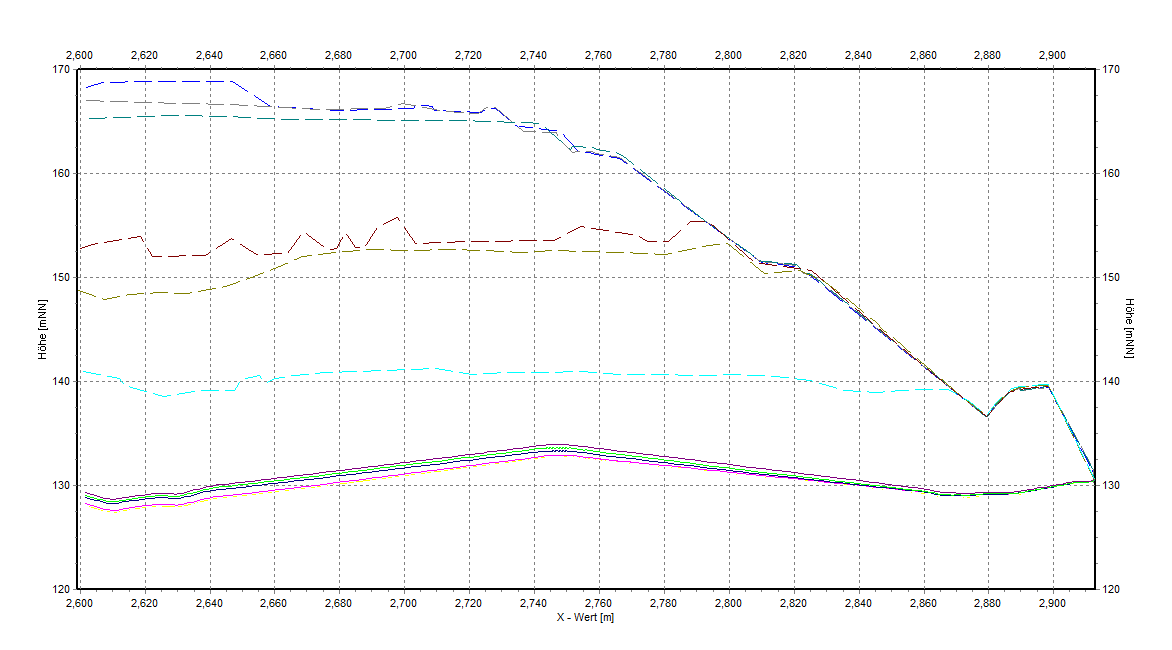Pick "2,780" on the top X axis

pyautogui.click(x=664, y=55)
